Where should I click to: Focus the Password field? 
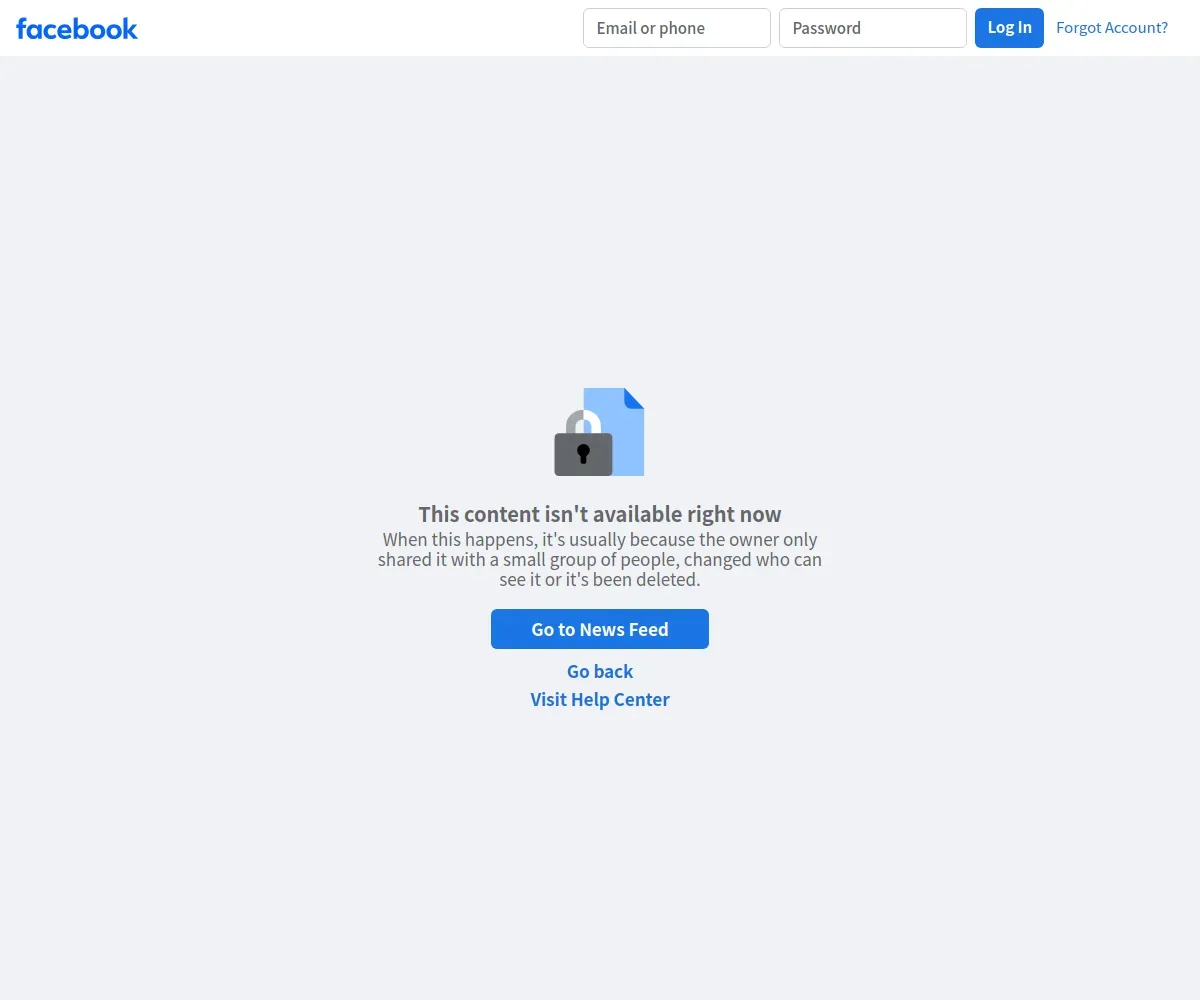click(x=873, y=28)
